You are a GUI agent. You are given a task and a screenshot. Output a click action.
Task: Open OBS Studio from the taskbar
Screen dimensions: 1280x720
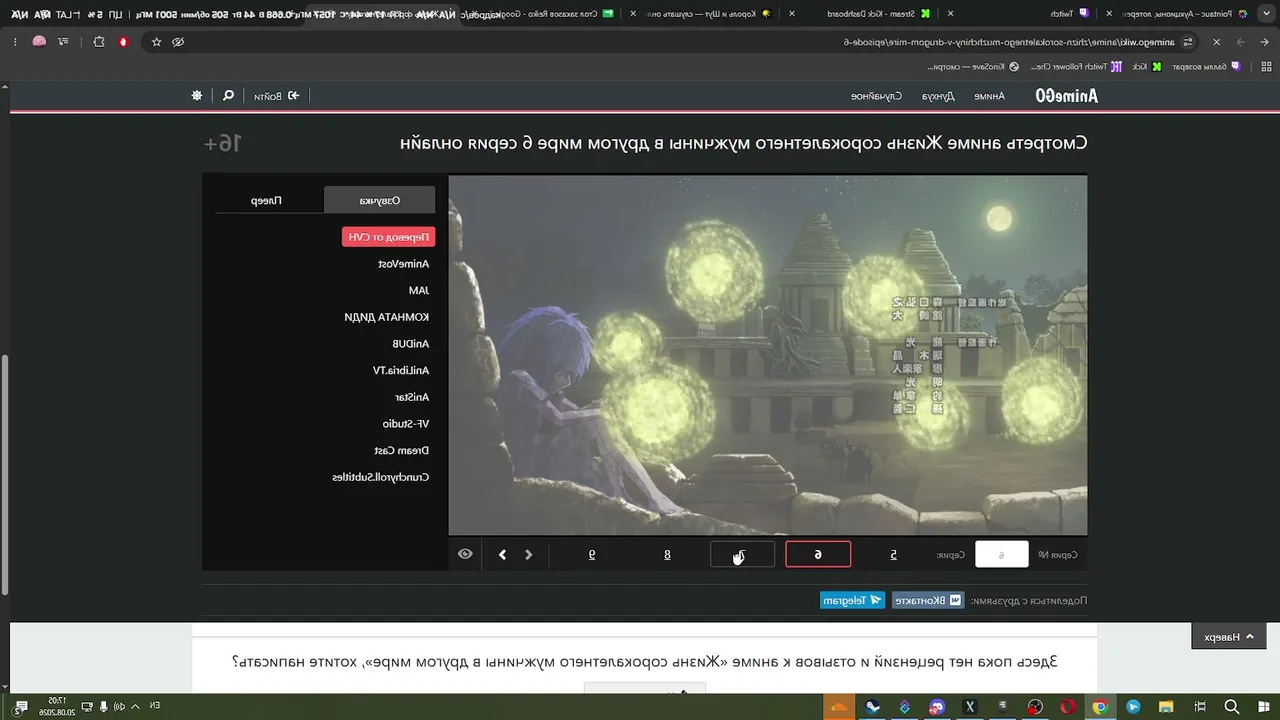1035,706
